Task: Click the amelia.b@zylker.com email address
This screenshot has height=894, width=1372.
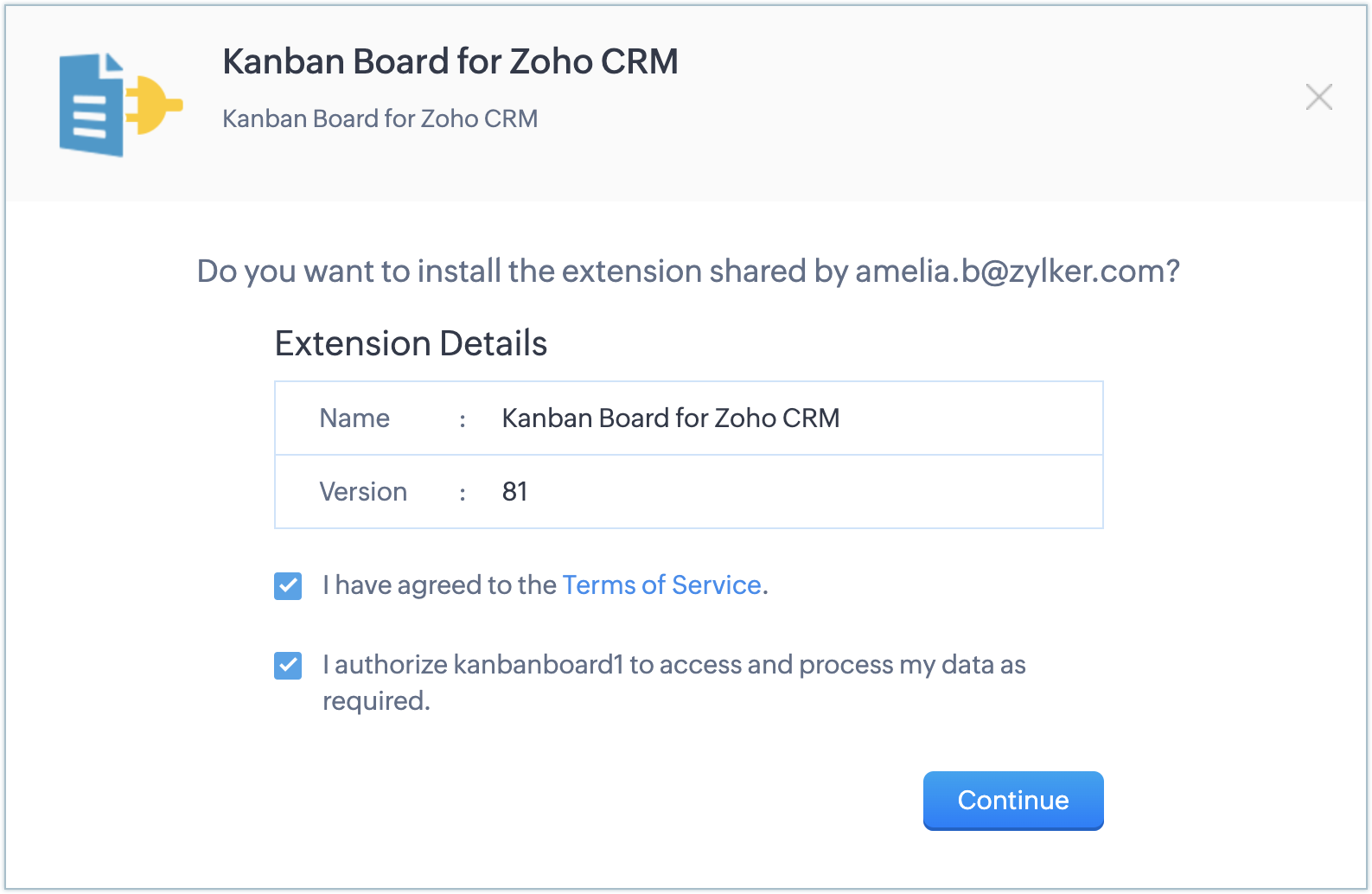Action: pyautogui.click(x=1010, y=271)
